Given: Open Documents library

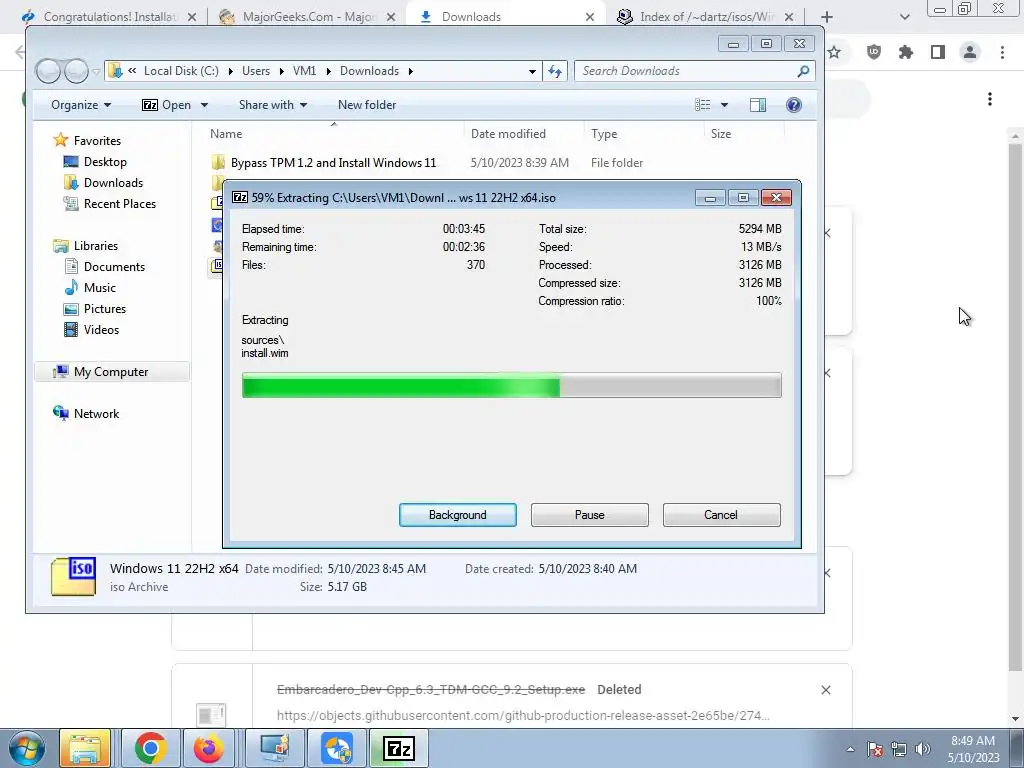Looking at the screenshot, I should [114, 266].
